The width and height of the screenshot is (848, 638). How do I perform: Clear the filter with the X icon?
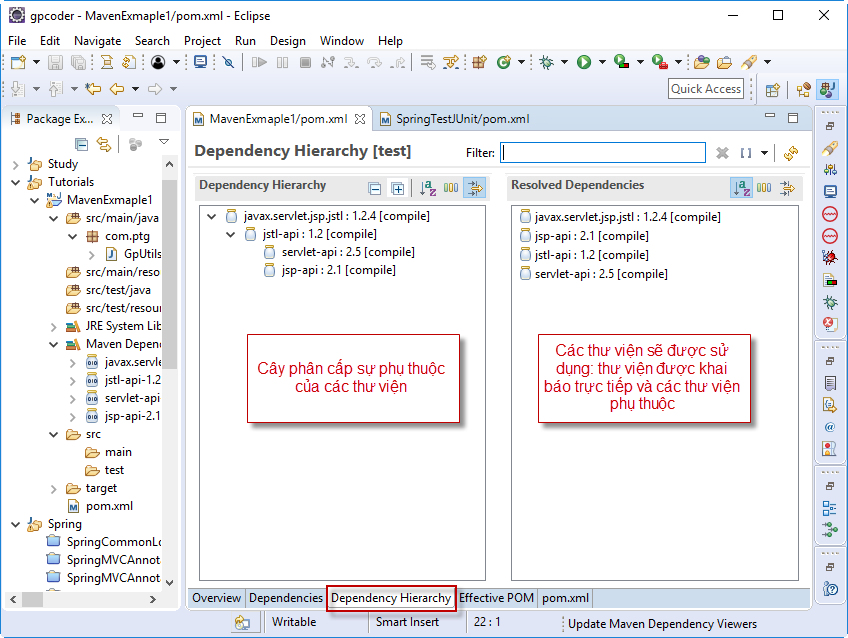click(722, 153)
